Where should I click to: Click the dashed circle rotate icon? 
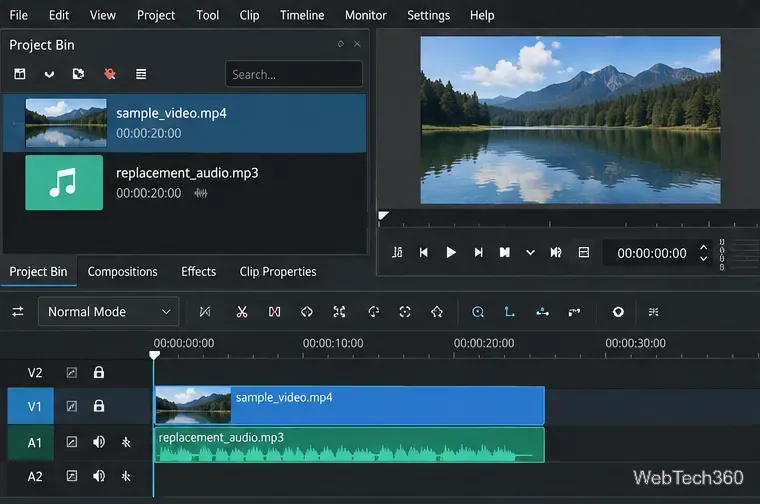[373, 312]
